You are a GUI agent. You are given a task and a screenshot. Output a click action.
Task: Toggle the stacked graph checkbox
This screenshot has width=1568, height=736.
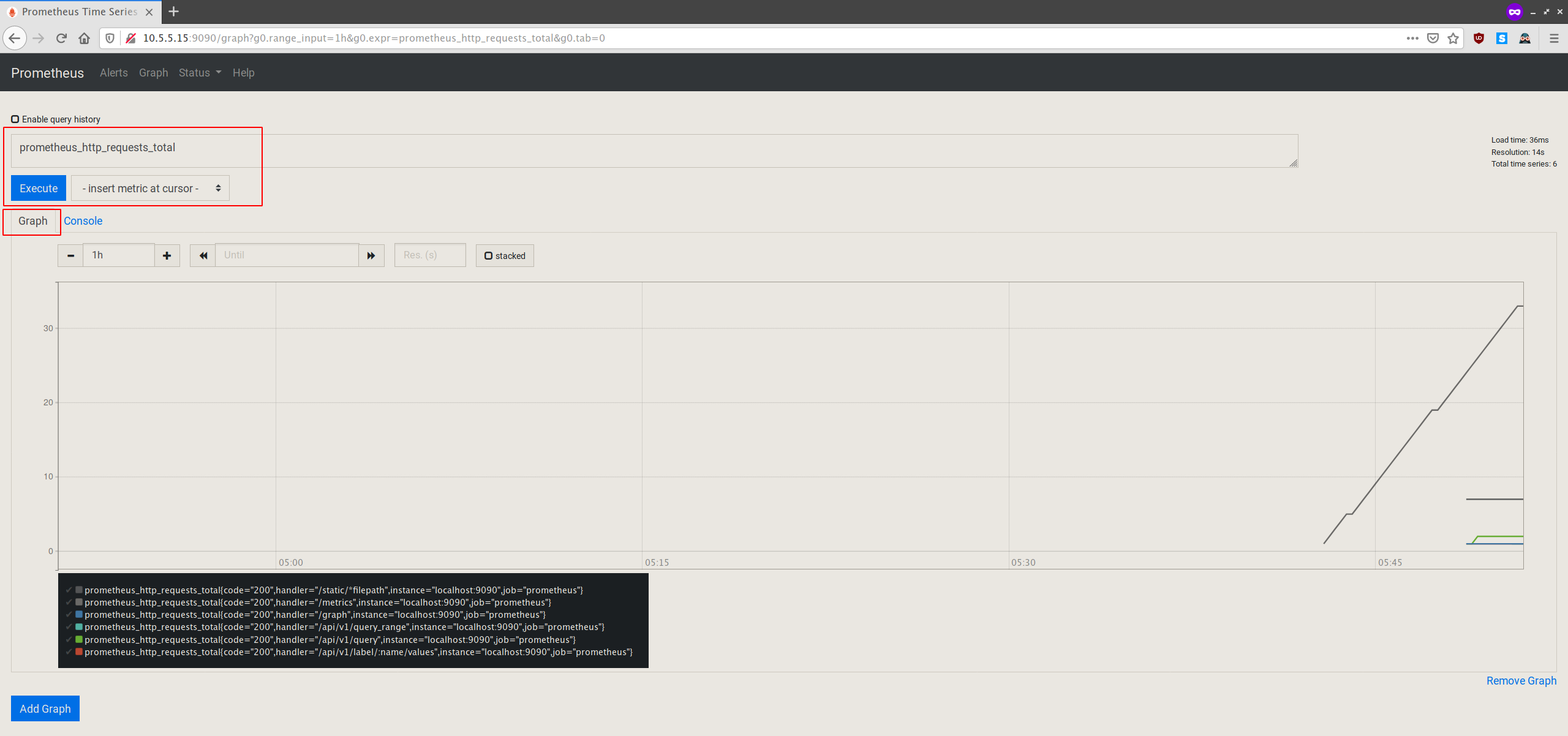(x=488, y=255)
